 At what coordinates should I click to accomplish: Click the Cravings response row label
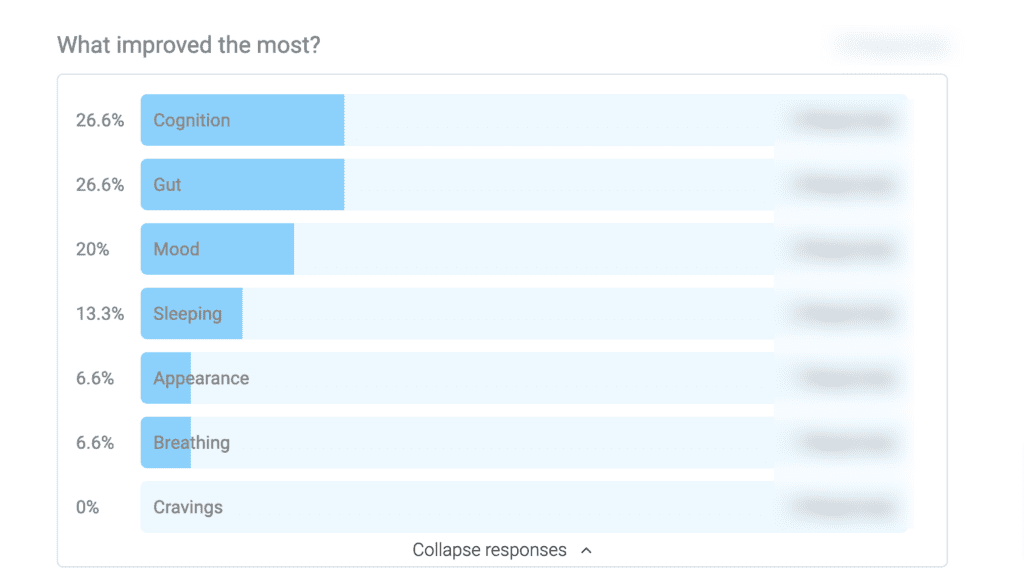click(188, 507)
